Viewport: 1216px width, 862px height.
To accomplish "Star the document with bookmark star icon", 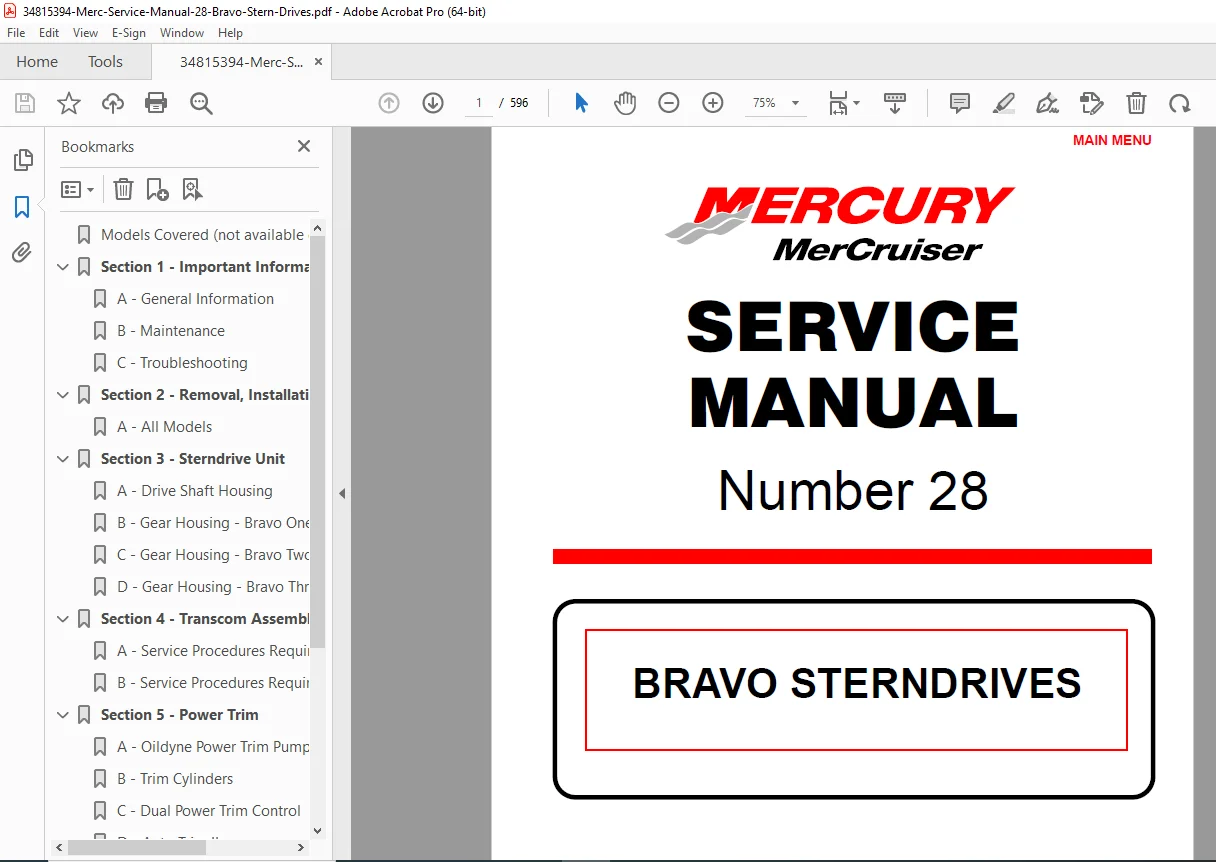I will coord(68,103).
